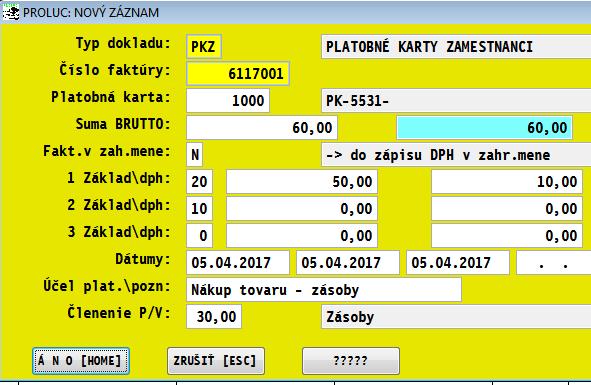The image size is (591, 385).
Task: Click the second Dátumy field 05.04.2017
Action: [x=348, y=262]
